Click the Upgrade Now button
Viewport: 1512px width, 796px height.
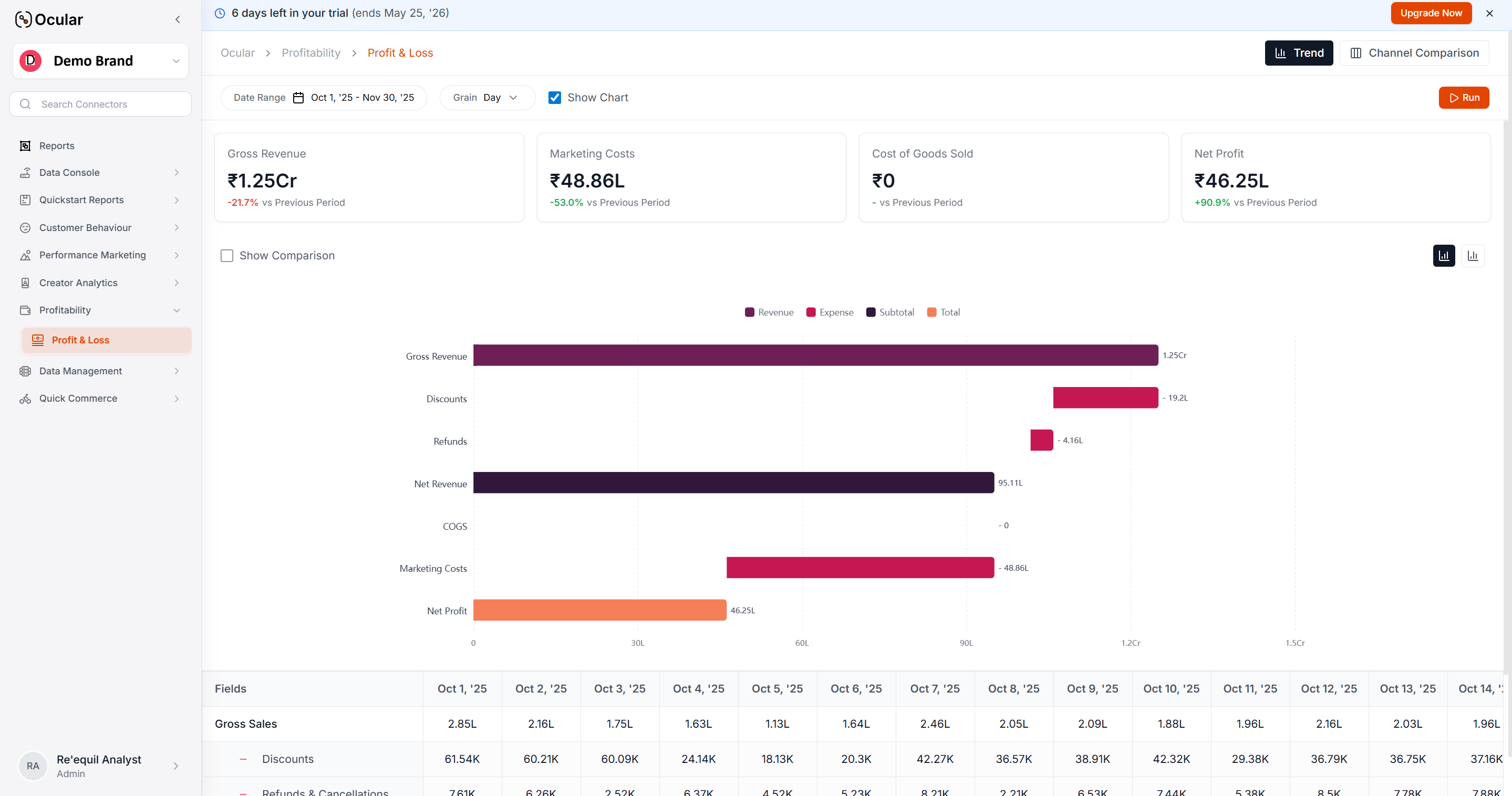[x=1431, y=13]
